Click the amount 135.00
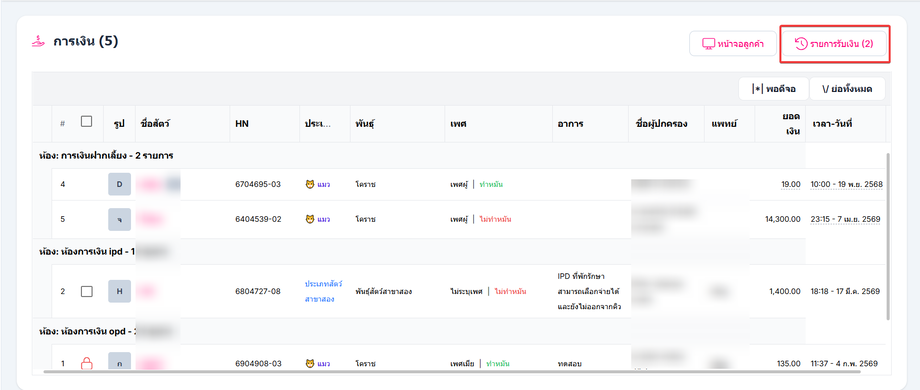Screen dimensions: 920x390 pos(789,364)
